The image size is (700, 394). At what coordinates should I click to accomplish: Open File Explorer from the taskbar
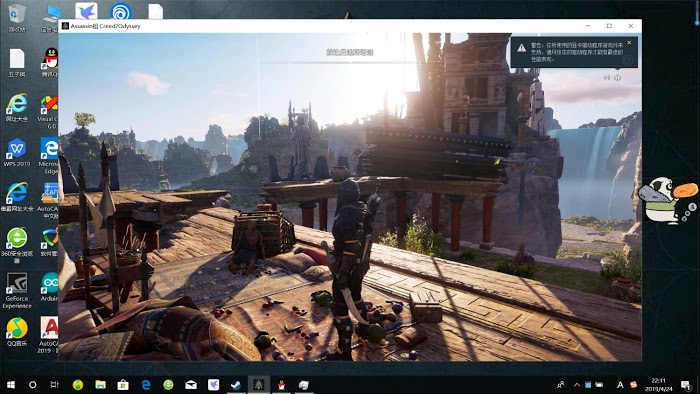click(100, 385)
